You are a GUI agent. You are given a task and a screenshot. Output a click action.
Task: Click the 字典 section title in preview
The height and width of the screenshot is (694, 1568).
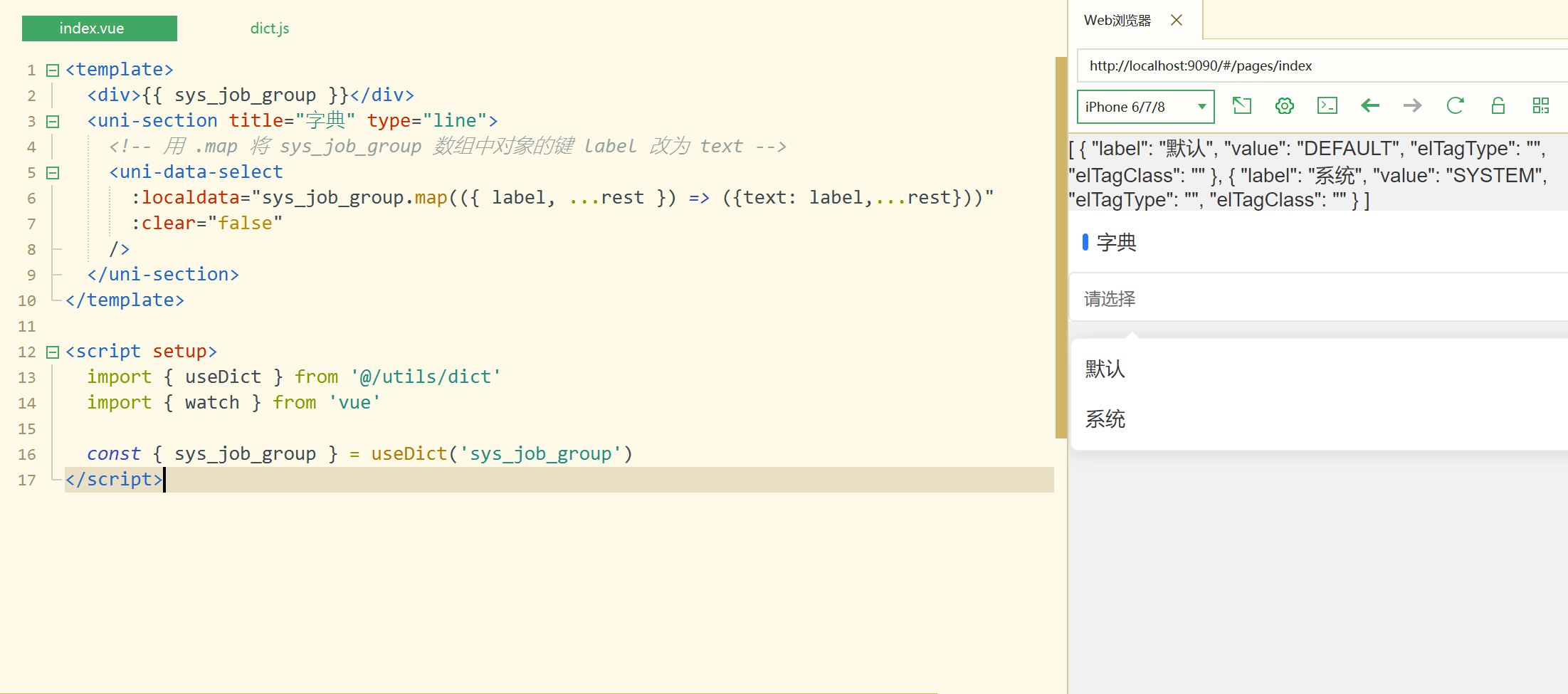[x=1116, y=242]
